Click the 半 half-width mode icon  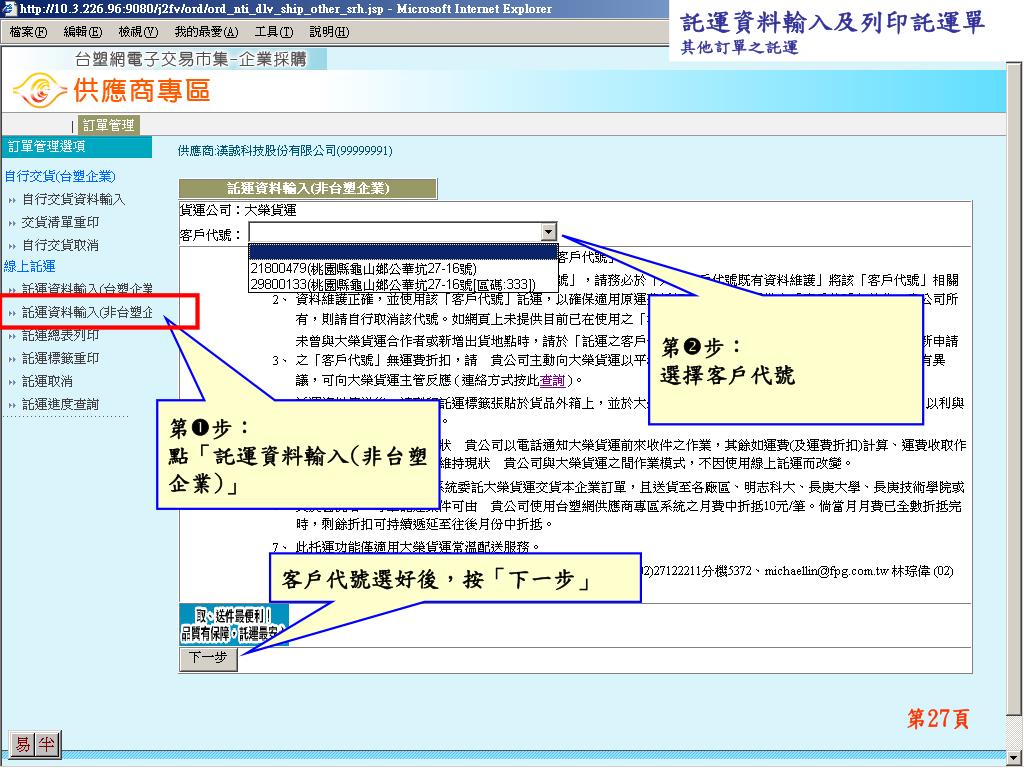46,744
